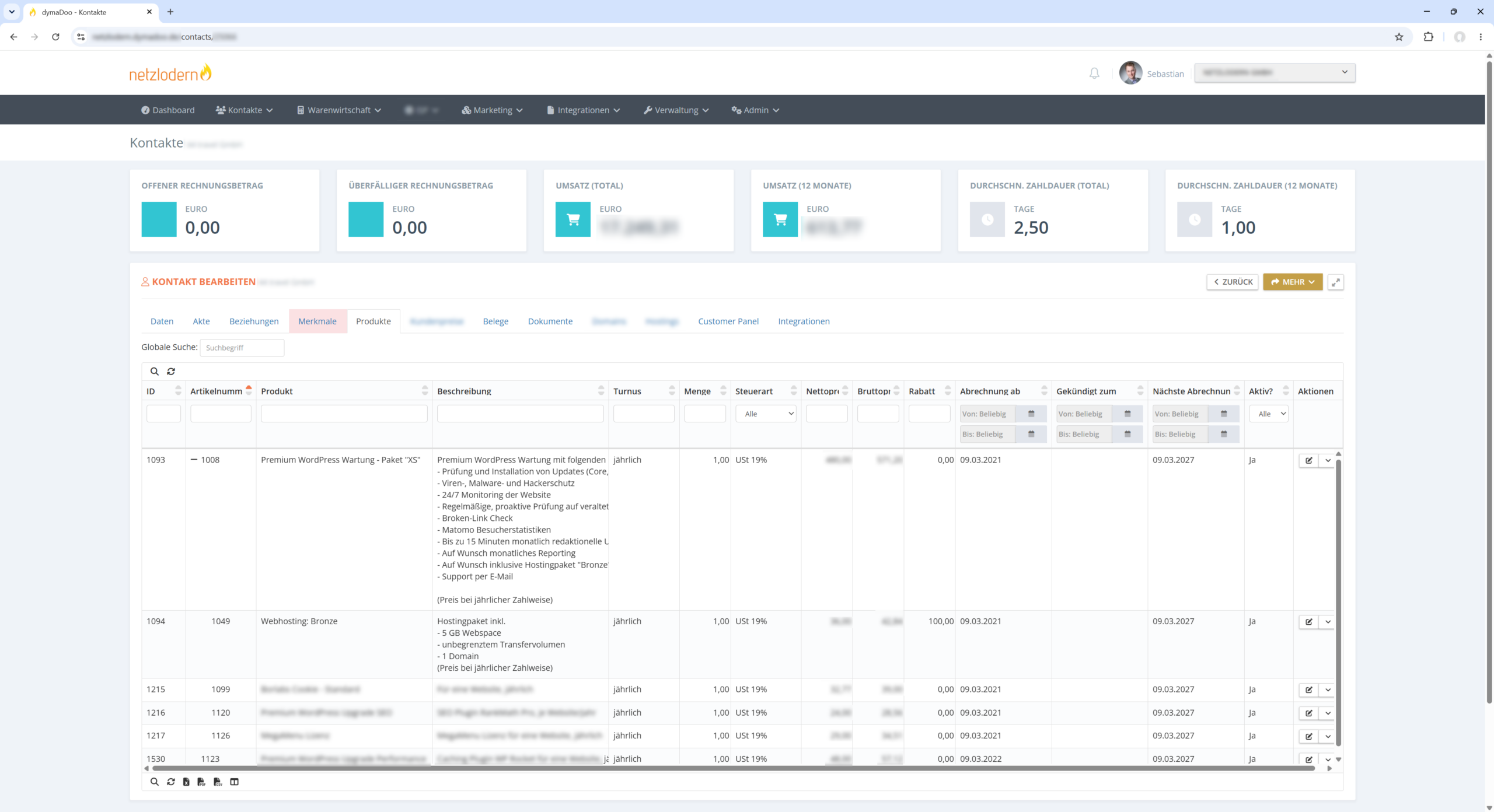
Task: Collapse the minus toggle on row 1008
Action: point(194,460)
